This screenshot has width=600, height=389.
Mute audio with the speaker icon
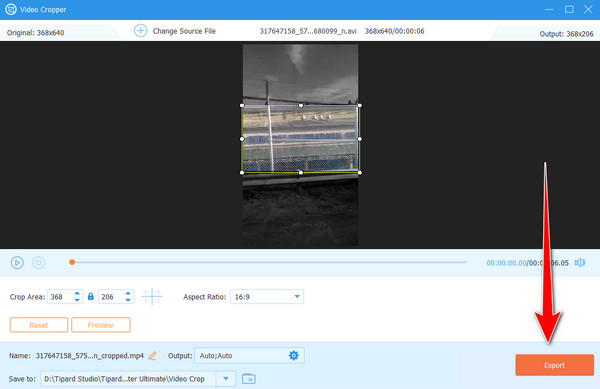pyautogui.click(x=580, y=263)
